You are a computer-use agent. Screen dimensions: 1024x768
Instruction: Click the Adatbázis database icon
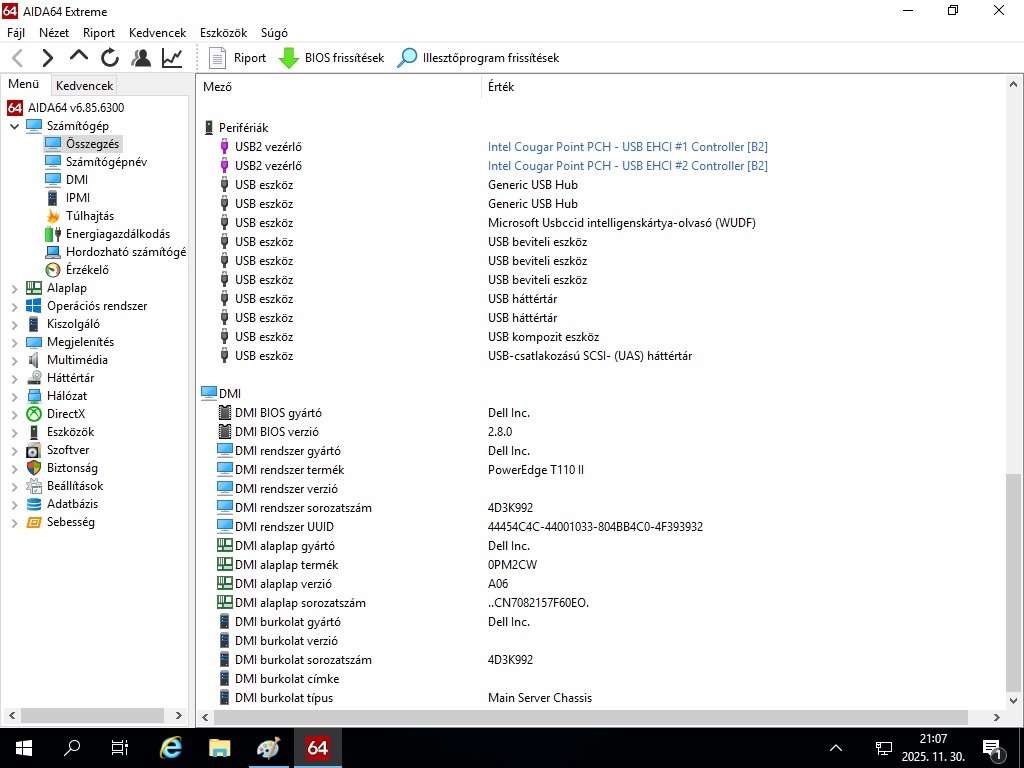(33, 504)
